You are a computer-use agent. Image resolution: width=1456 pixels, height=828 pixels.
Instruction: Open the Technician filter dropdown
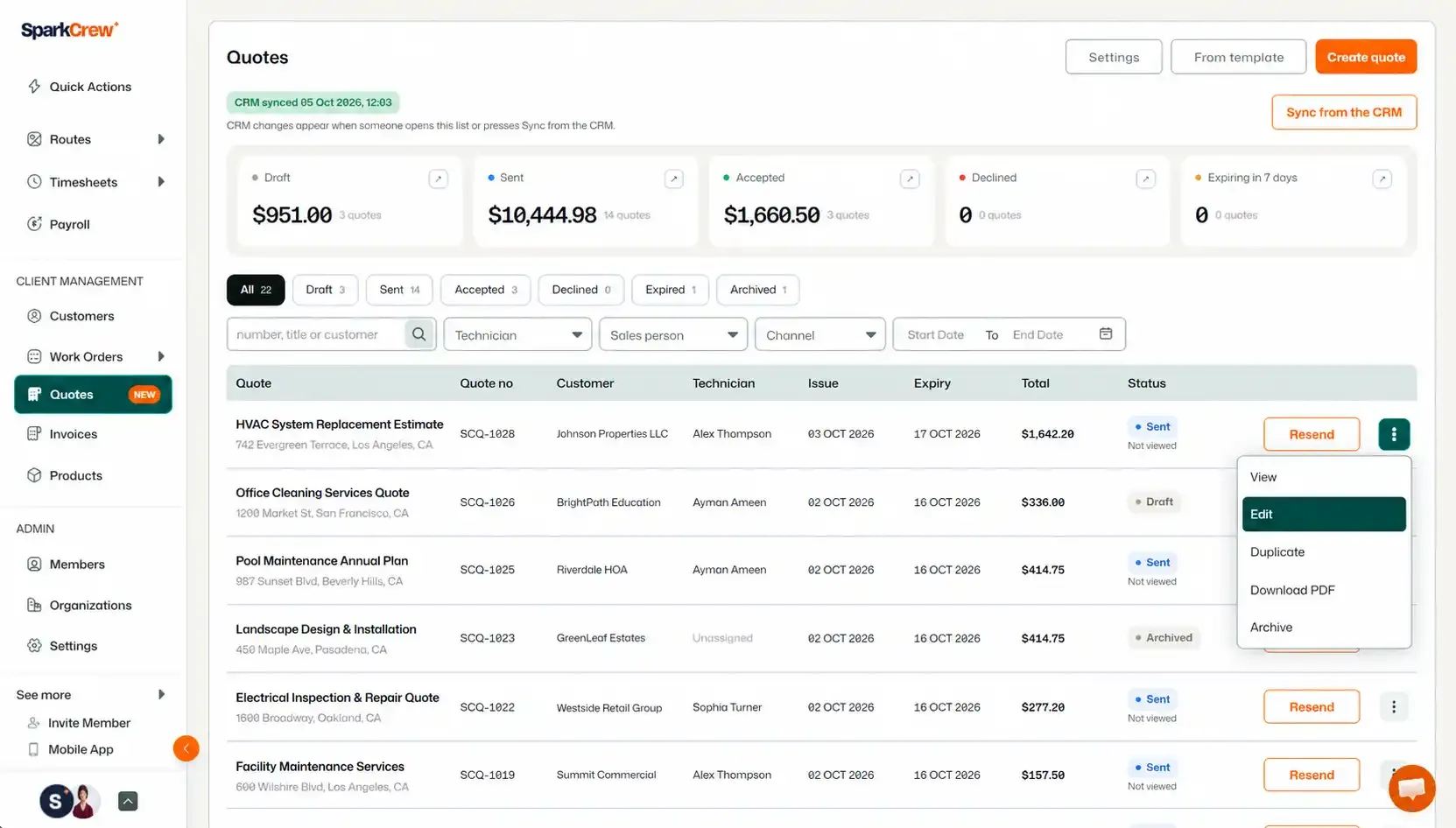click(517, 334)
